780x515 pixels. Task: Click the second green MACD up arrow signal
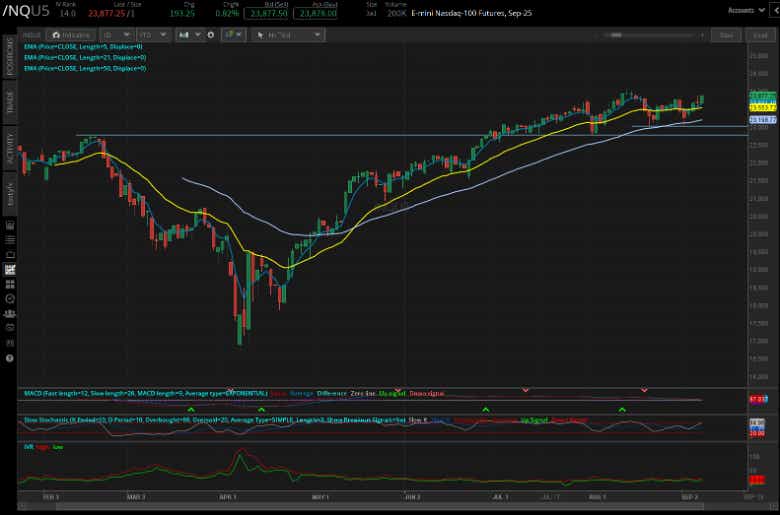click(x=261, y=410)
